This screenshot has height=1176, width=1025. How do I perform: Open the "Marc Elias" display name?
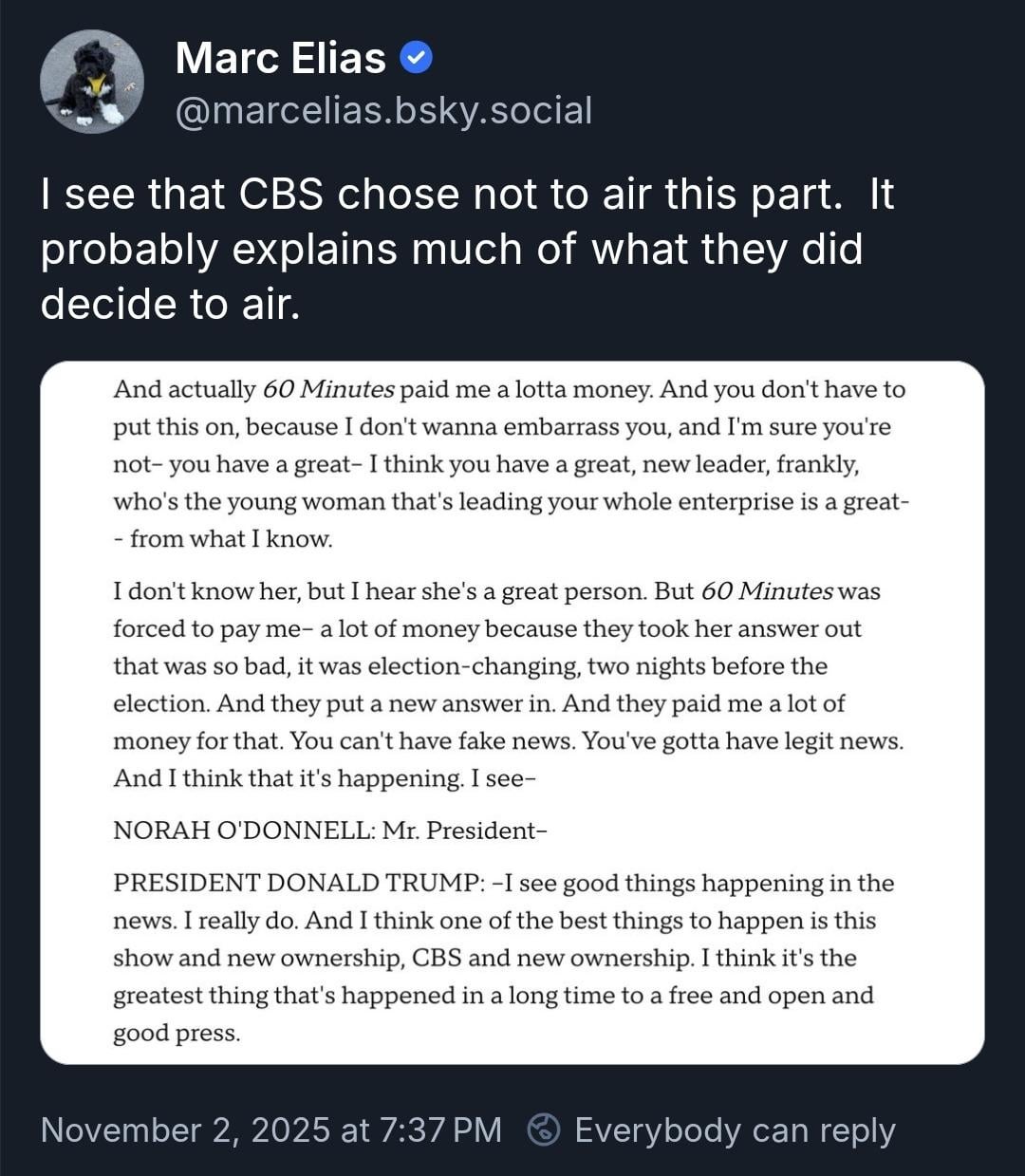(280, 59)
